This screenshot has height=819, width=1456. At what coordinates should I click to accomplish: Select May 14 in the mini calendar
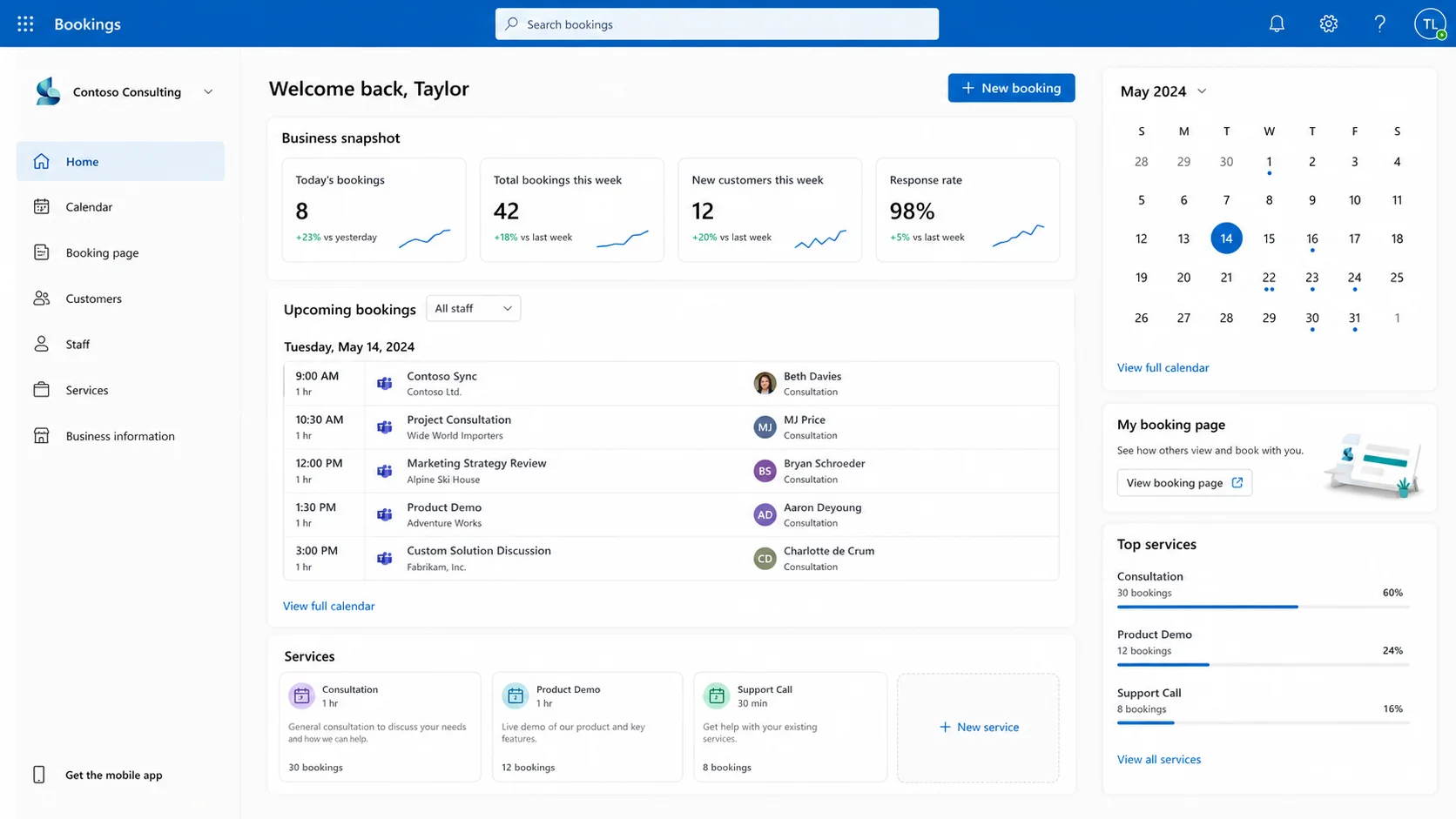coord(1226,238)
